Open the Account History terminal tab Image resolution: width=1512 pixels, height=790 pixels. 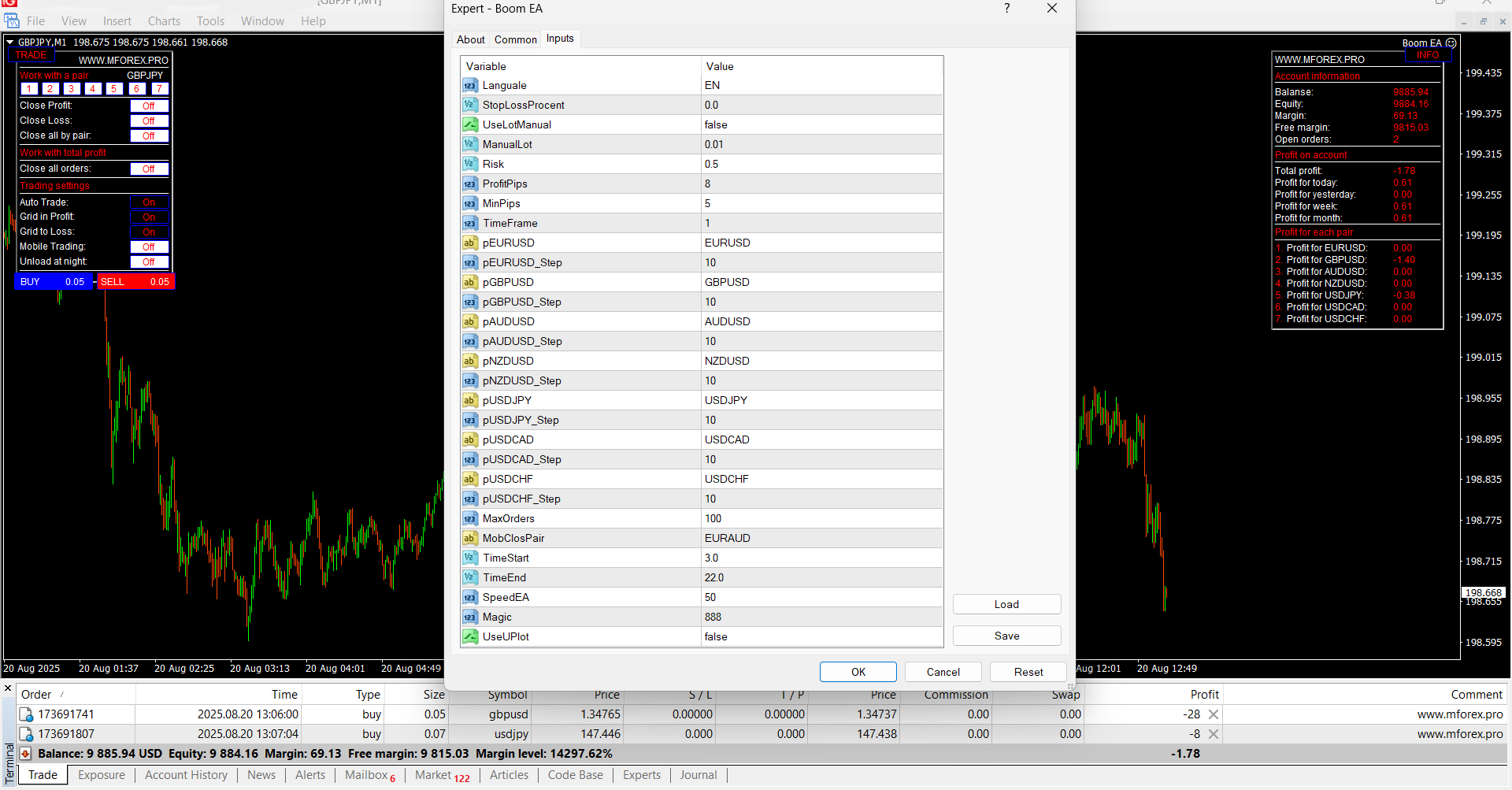coord(186,775)
